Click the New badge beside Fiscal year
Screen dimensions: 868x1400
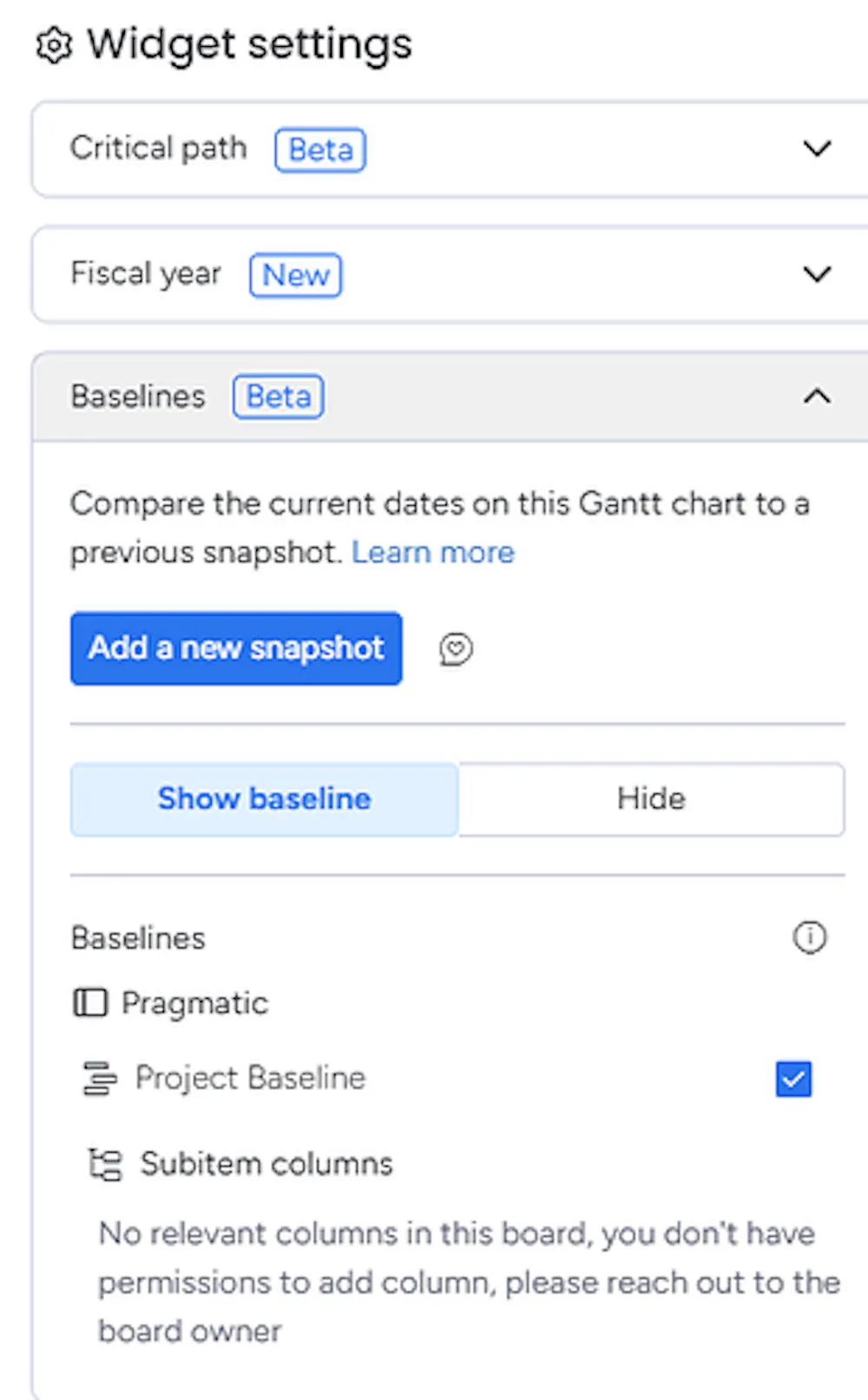295,275
